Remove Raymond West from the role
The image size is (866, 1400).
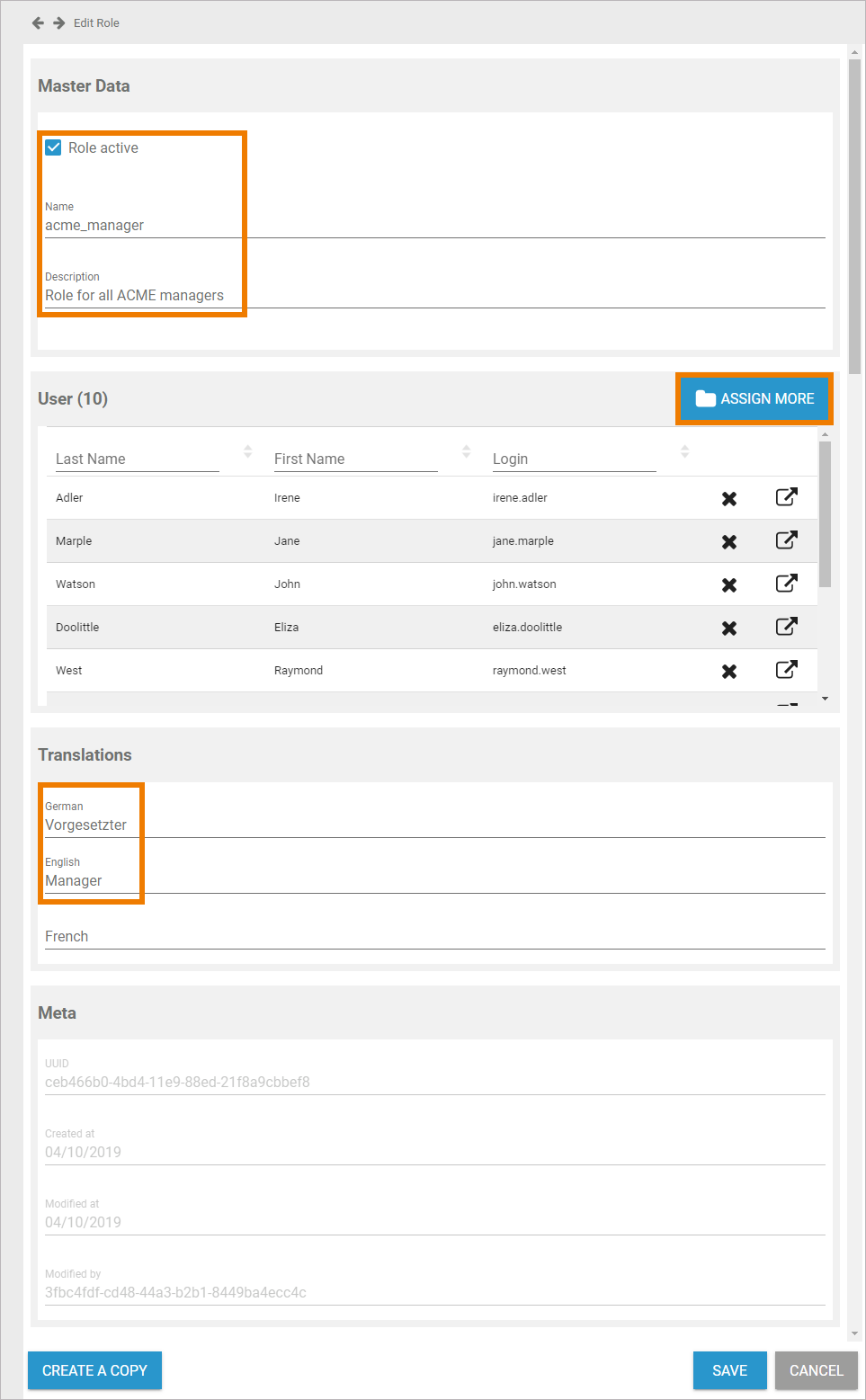point(729,671)
